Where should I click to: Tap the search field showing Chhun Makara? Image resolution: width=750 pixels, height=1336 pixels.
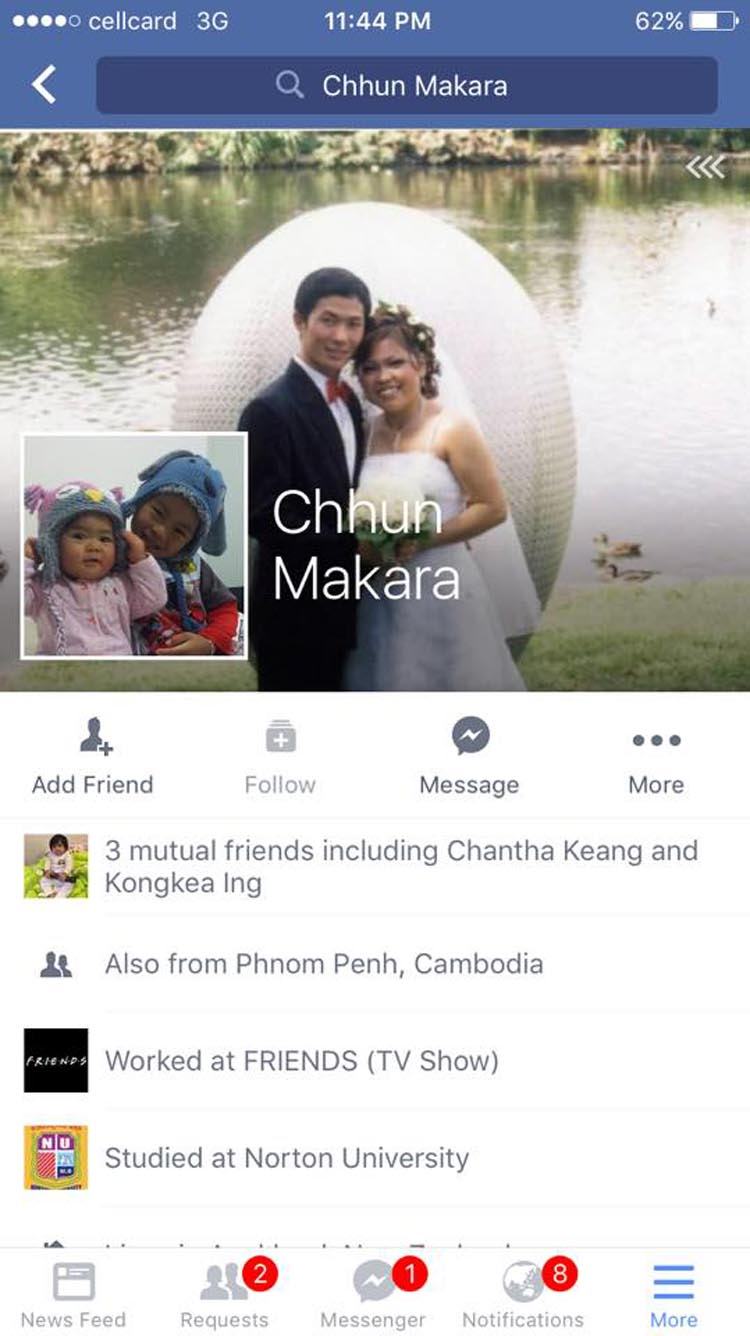coord(407,85)
